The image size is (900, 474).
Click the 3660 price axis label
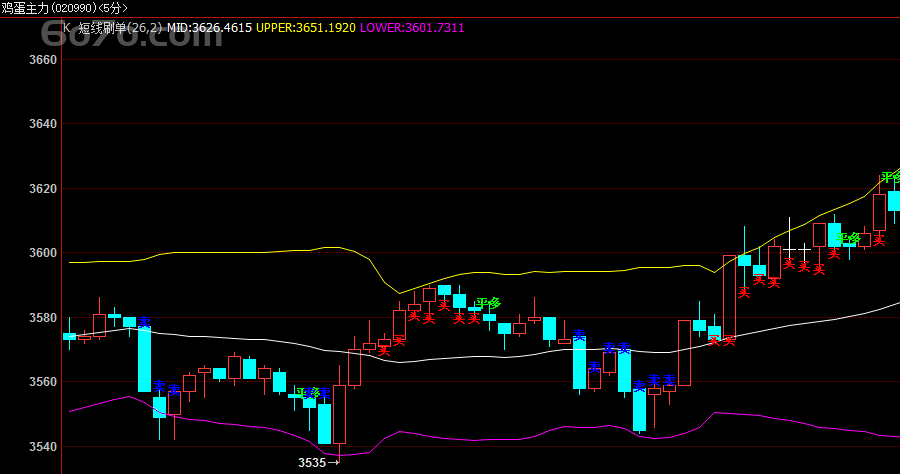click(x=43, y=60)
